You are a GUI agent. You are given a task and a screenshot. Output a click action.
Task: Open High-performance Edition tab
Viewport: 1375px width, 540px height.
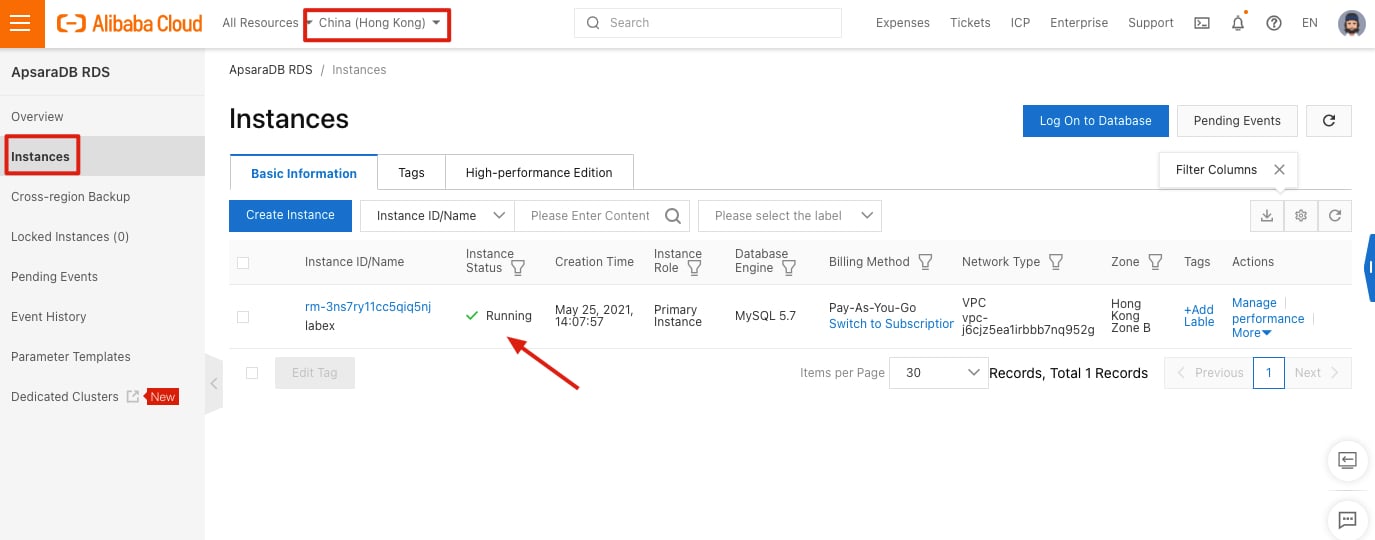point(539,173)
